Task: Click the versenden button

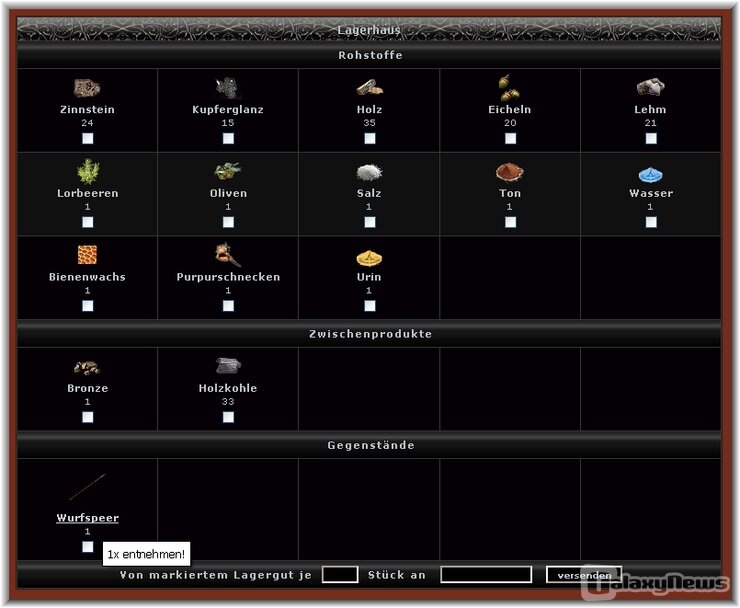Action: 584,575
